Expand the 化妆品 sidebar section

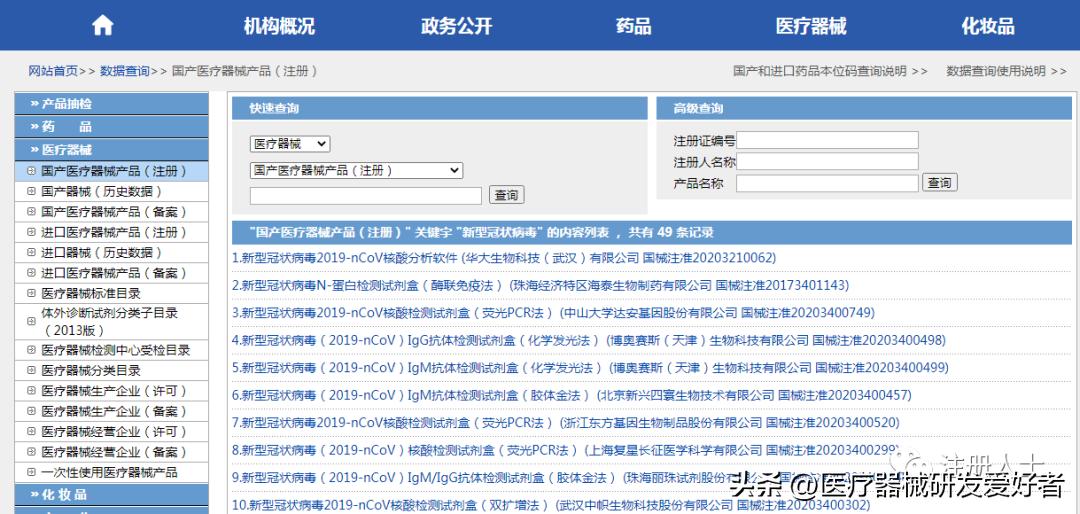pos(112,495)
